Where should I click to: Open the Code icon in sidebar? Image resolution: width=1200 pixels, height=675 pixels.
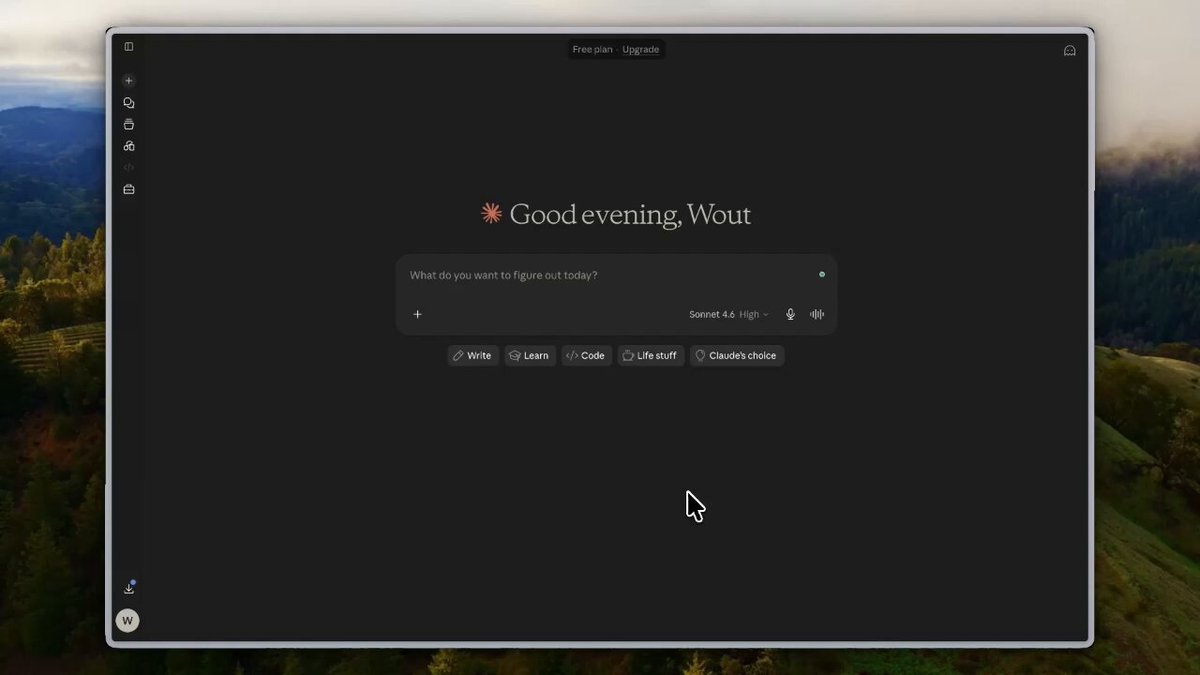click(129, 167)
